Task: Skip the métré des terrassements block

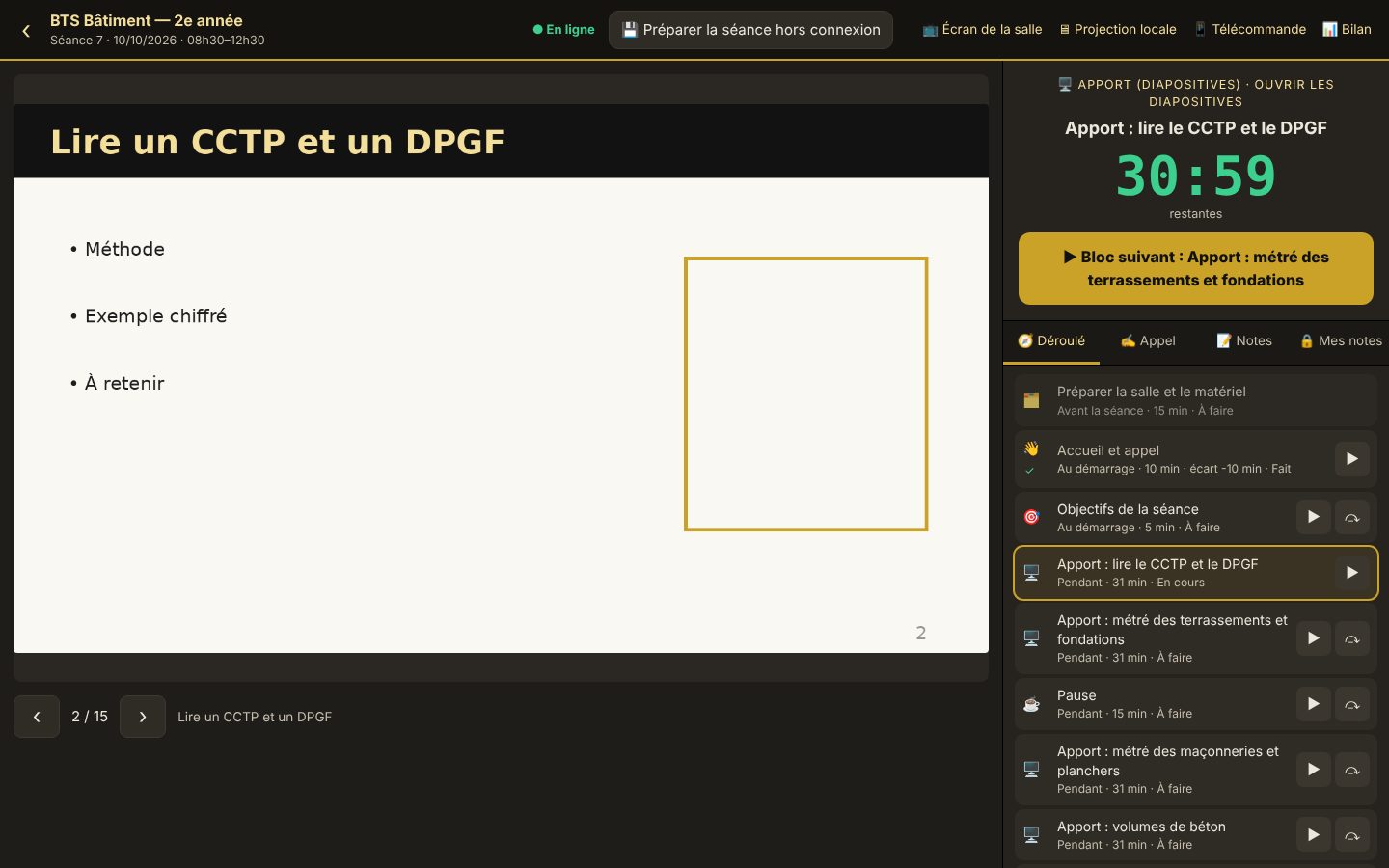Action: (x=1352, y=638)
